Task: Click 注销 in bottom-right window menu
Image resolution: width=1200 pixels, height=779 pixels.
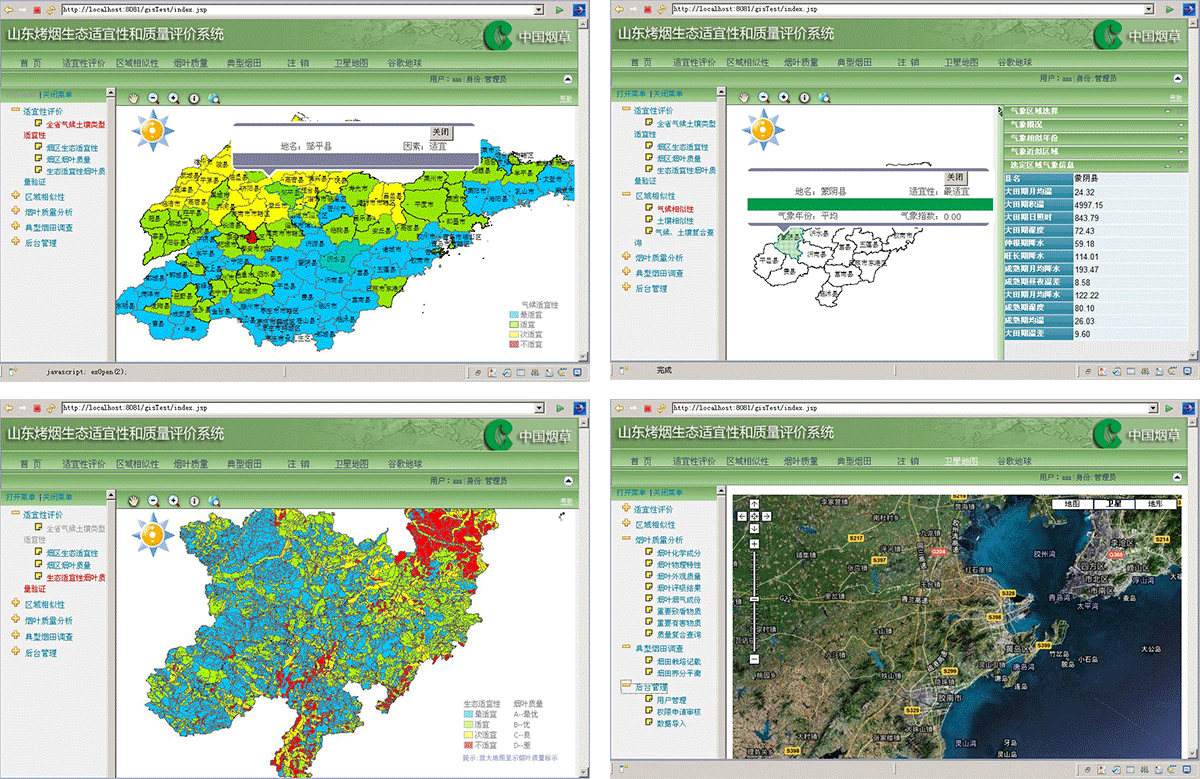Action: pos(909,461)
